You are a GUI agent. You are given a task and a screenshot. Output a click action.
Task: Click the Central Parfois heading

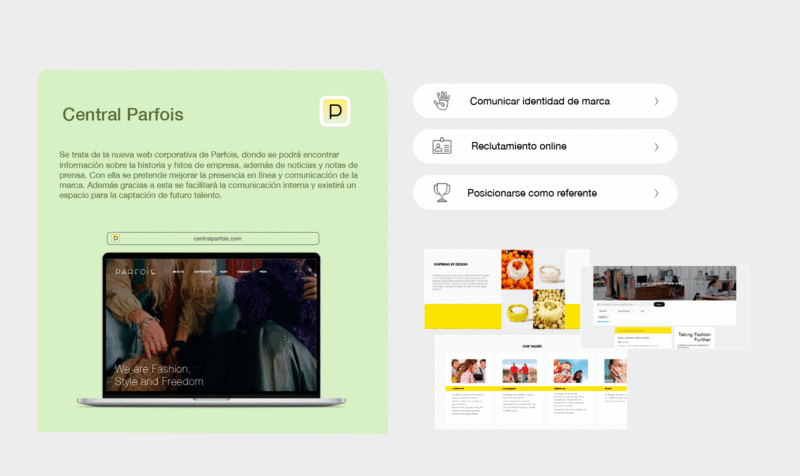point(122,114)
